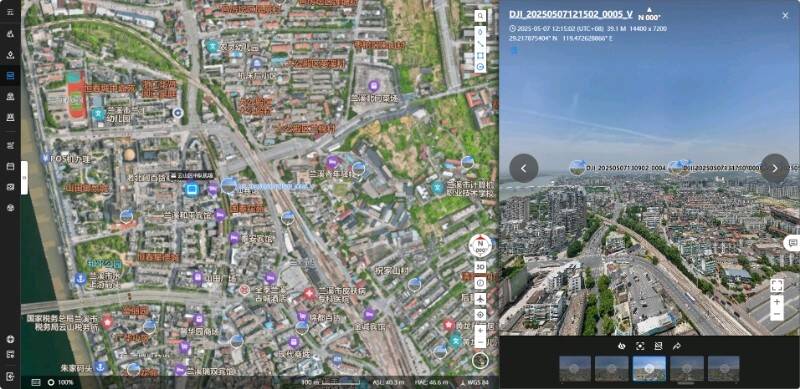Enter fullscreen in the panorama viewer
The width and height of the screenshot is (800, 389).
point(777,285)
